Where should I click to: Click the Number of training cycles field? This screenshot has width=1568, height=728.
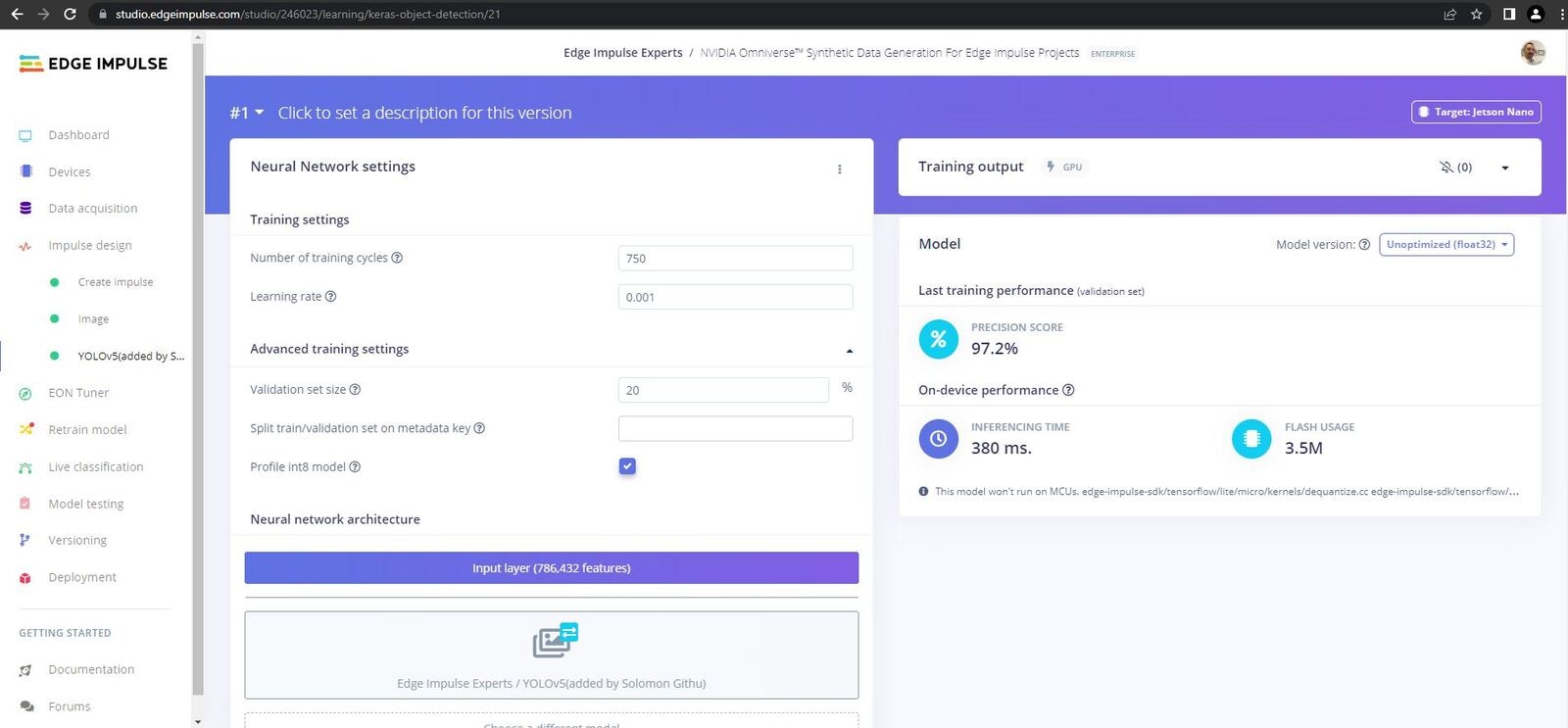coord(735,258)
